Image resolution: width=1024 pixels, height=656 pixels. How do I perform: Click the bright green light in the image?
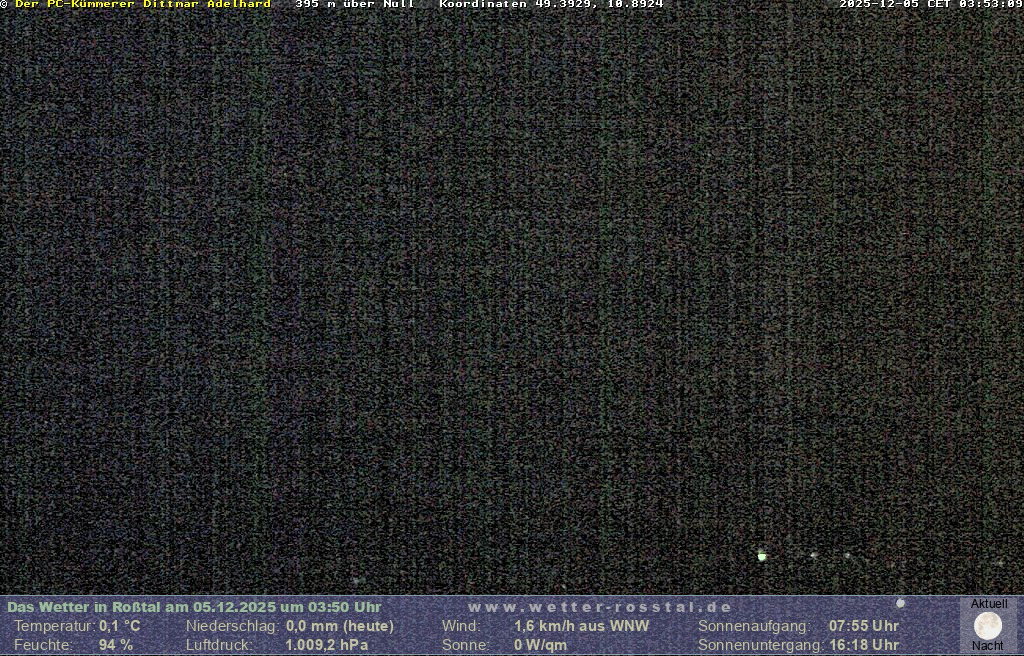[762, 556]
